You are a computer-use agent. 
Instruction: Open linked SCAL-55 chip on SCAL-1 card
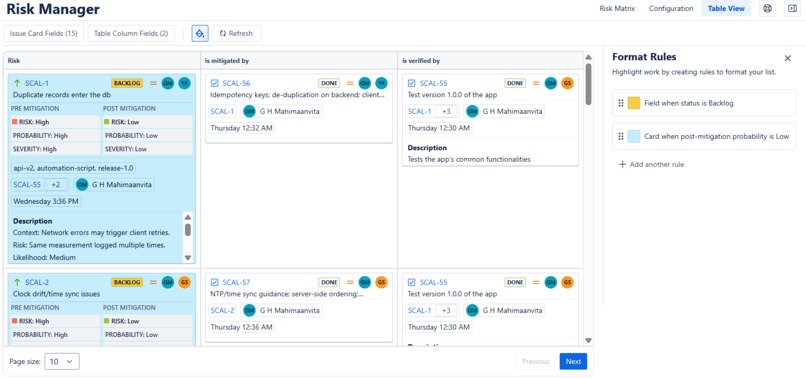(27, 185)
